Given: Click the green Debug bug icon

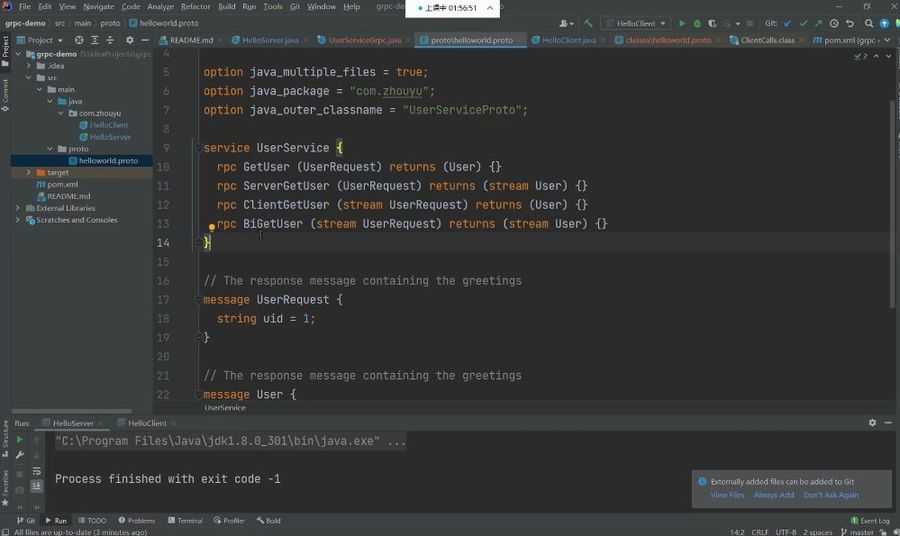Looking at the screenshot, I should 697,24.
